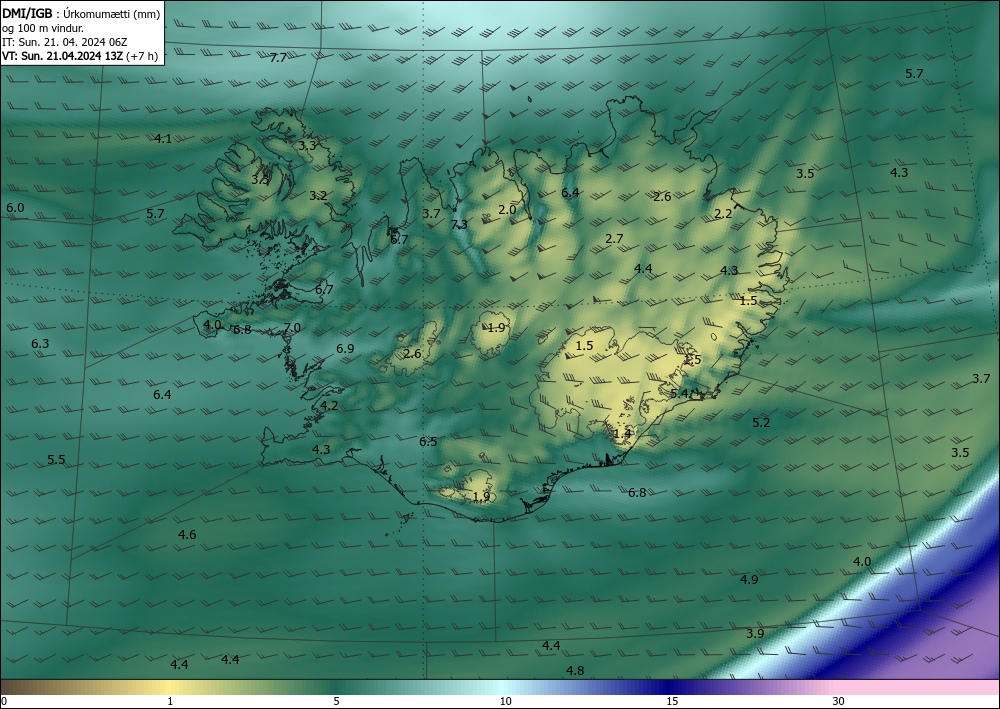Click the dark navy segment of the color scale
The height and width of the screenshot is (709, 1000).
(x=670, y=687)
